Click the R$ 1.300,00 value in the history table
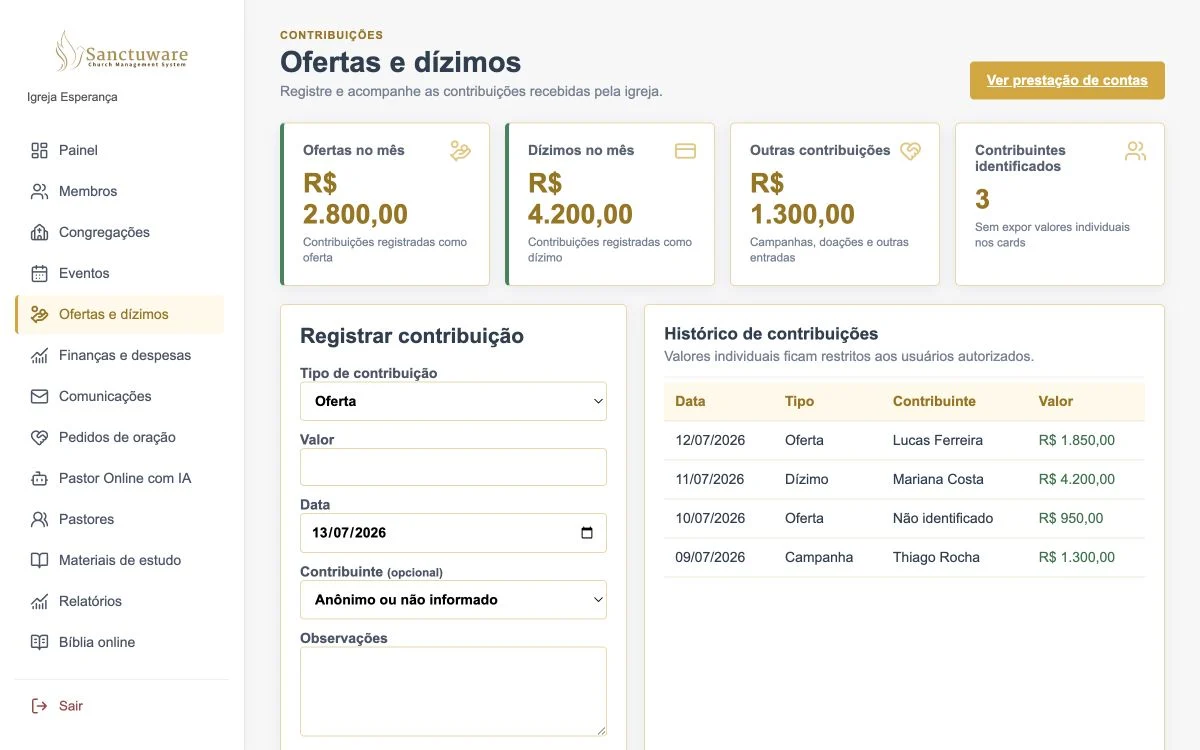Screen dimensions: 1200x750 click(1077, 557)
